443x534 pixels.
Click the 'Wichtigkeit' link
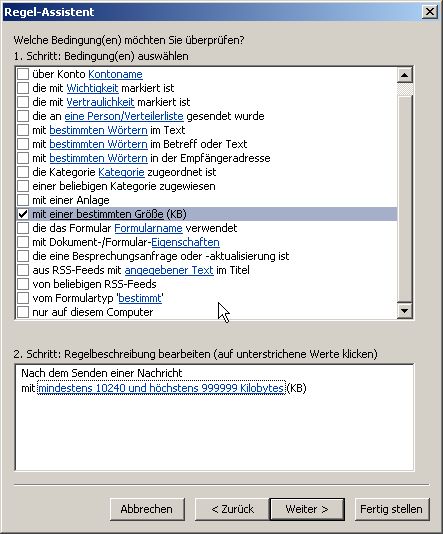click(92, 88)
